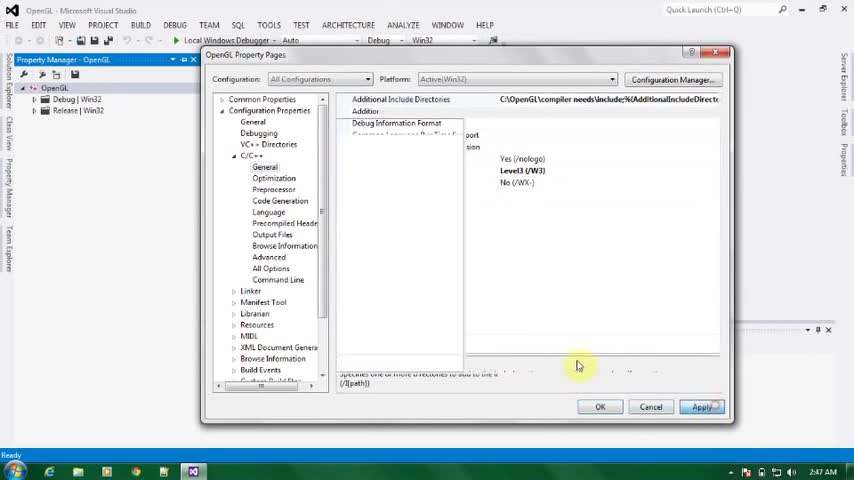
Task: Collapse the OpenGL project node
Action: pos(23,88)
